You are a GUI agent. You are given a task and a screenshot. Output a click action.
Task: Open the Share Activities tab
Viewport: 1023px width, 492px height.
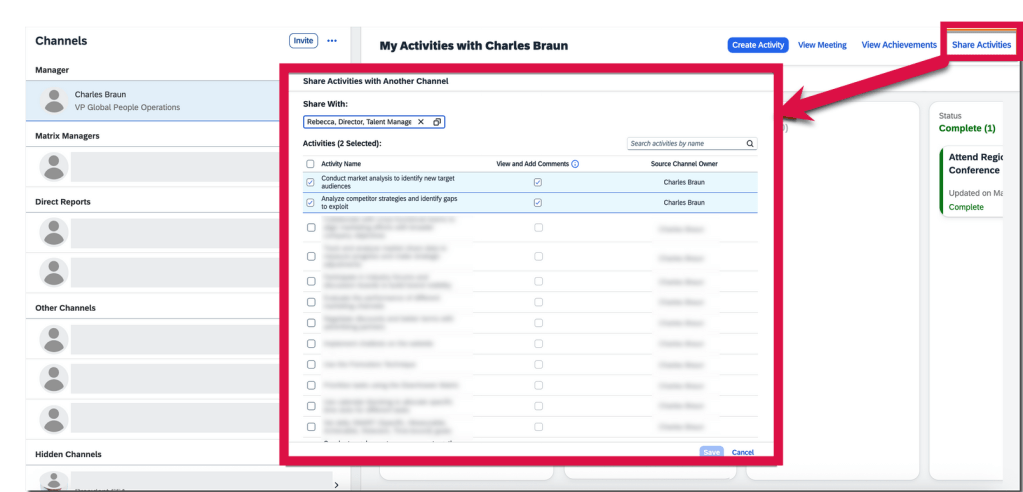click(x=981, y=45)
